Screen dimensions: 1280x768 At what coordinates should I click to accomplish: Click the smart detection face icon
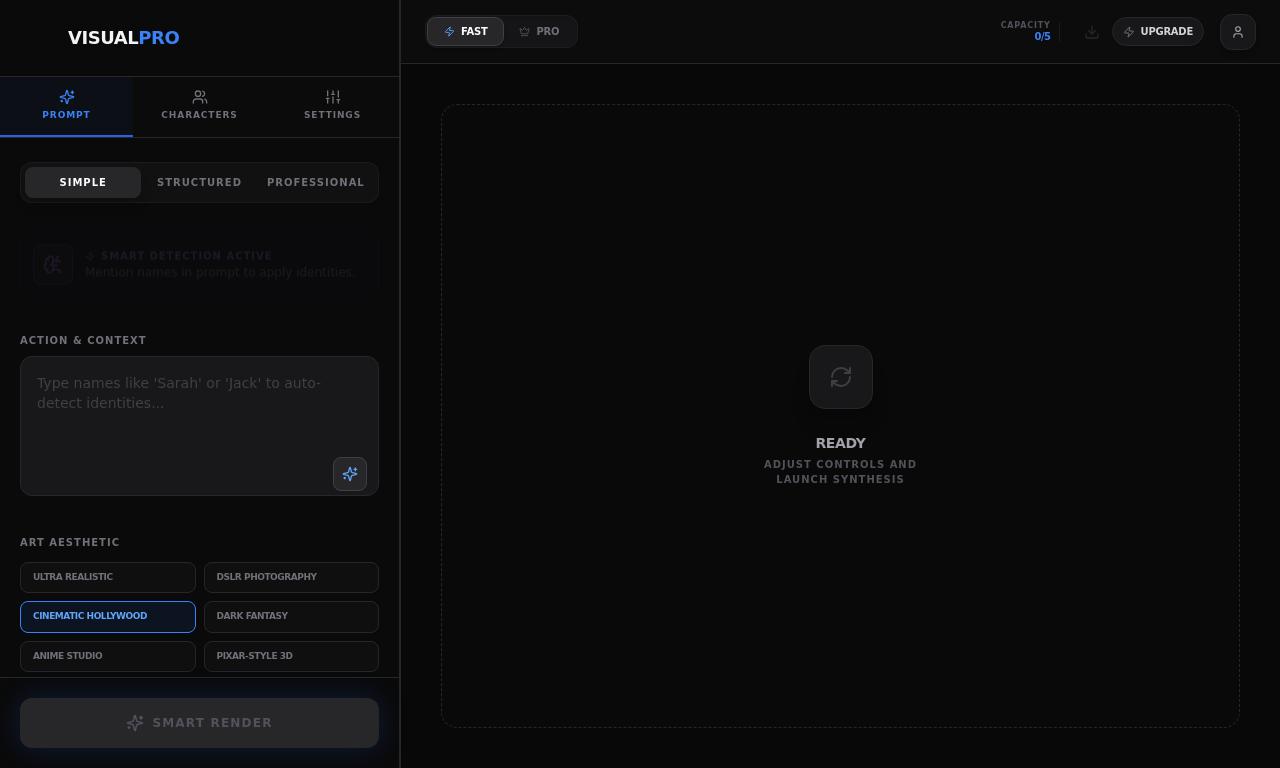point(53,264)
